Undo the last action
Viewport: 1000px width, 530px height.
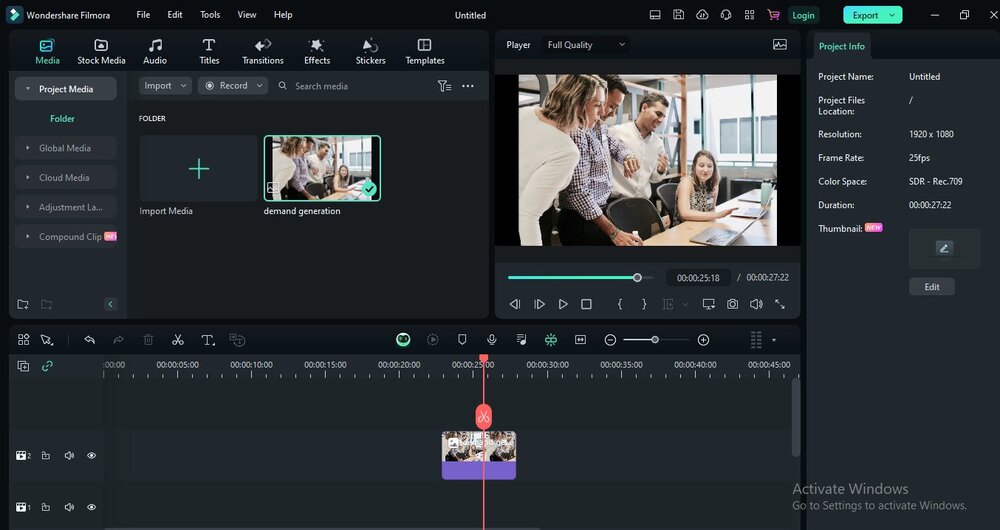(89, 340)
